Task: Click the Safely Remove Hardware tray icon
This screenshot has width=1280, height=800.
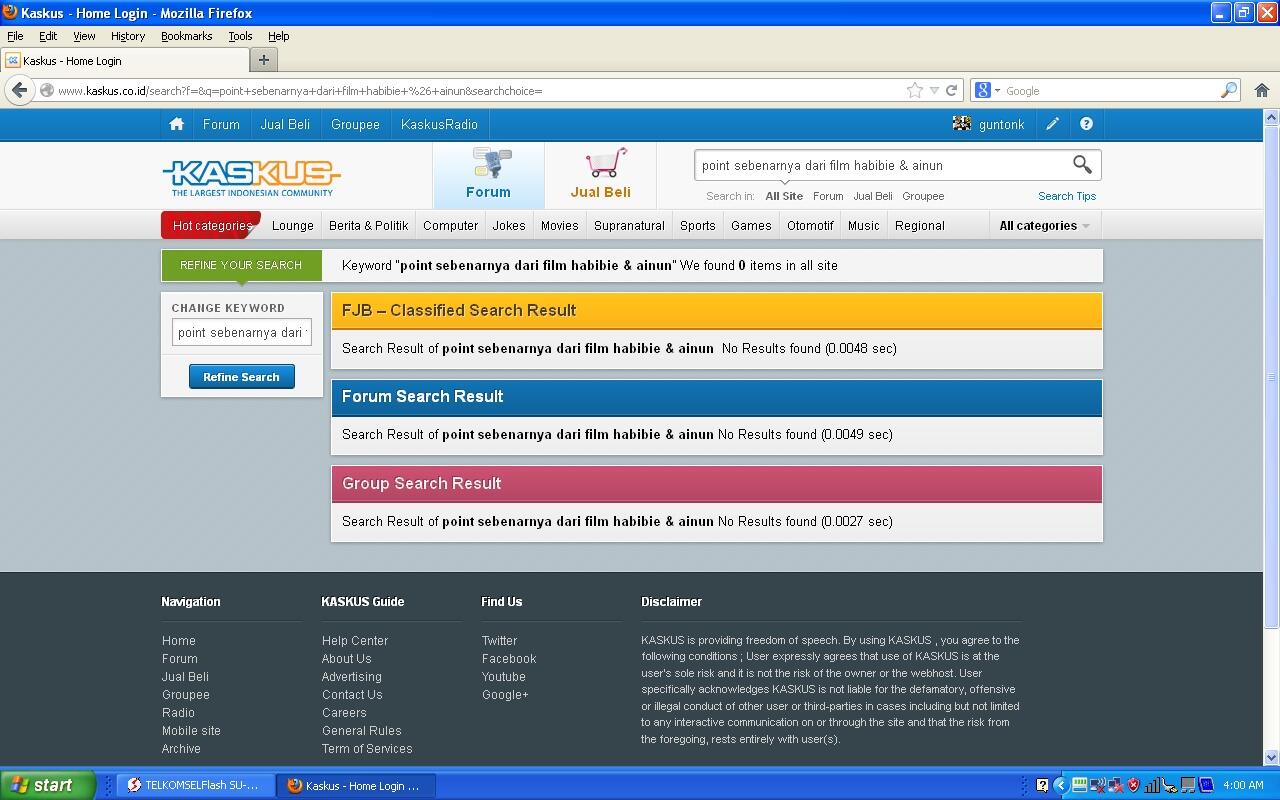Action: click(x=1169, y=785)
